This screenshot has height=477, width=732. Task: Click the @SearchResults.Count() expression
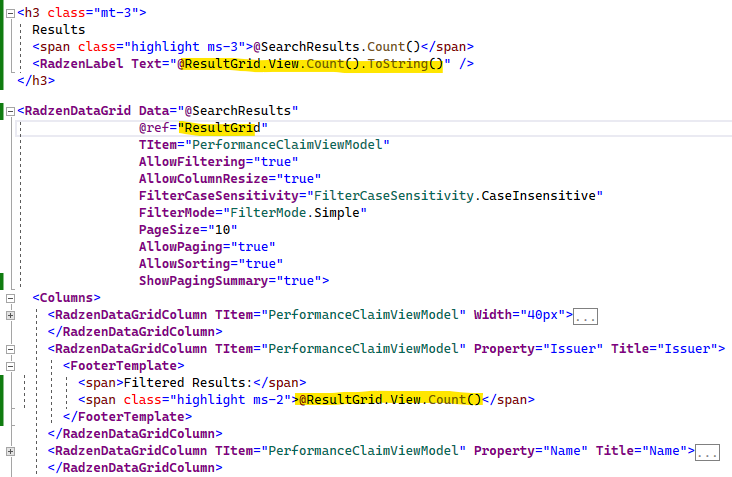[337, 47]
